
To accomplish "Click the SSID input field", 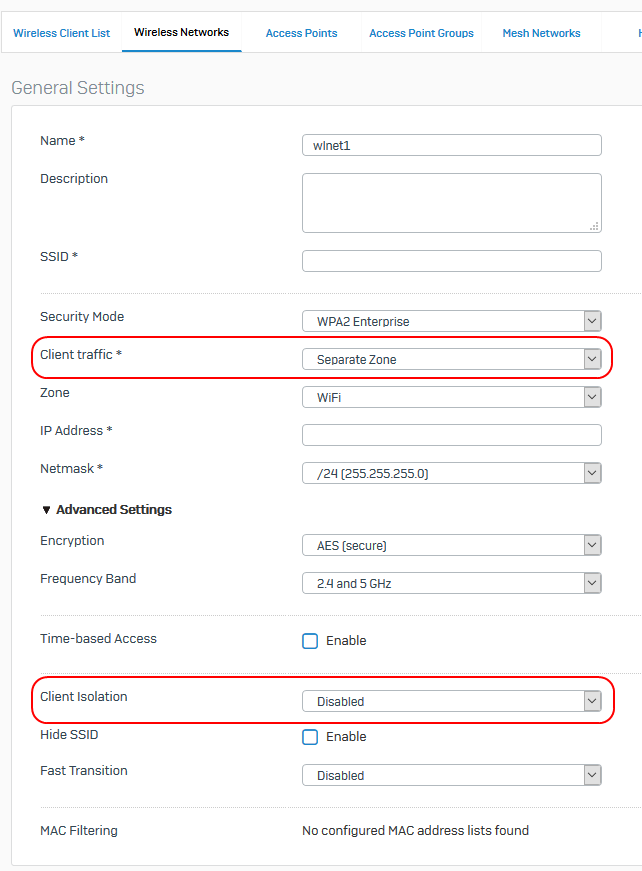I will [452, 261].
